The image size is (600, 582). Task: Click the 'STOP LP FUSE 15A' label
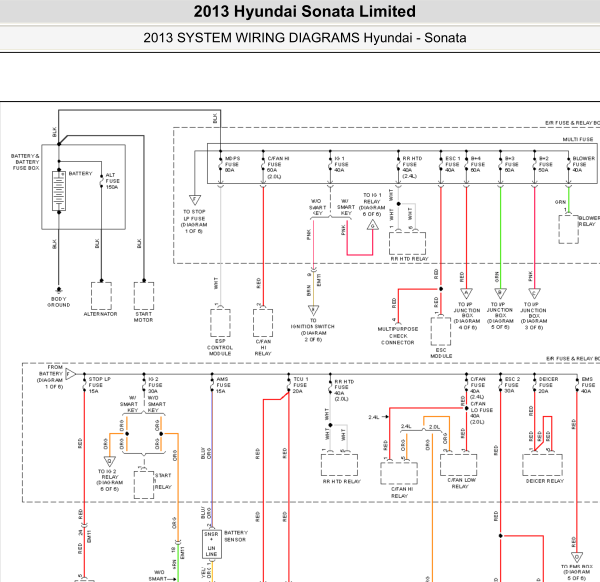99,385
